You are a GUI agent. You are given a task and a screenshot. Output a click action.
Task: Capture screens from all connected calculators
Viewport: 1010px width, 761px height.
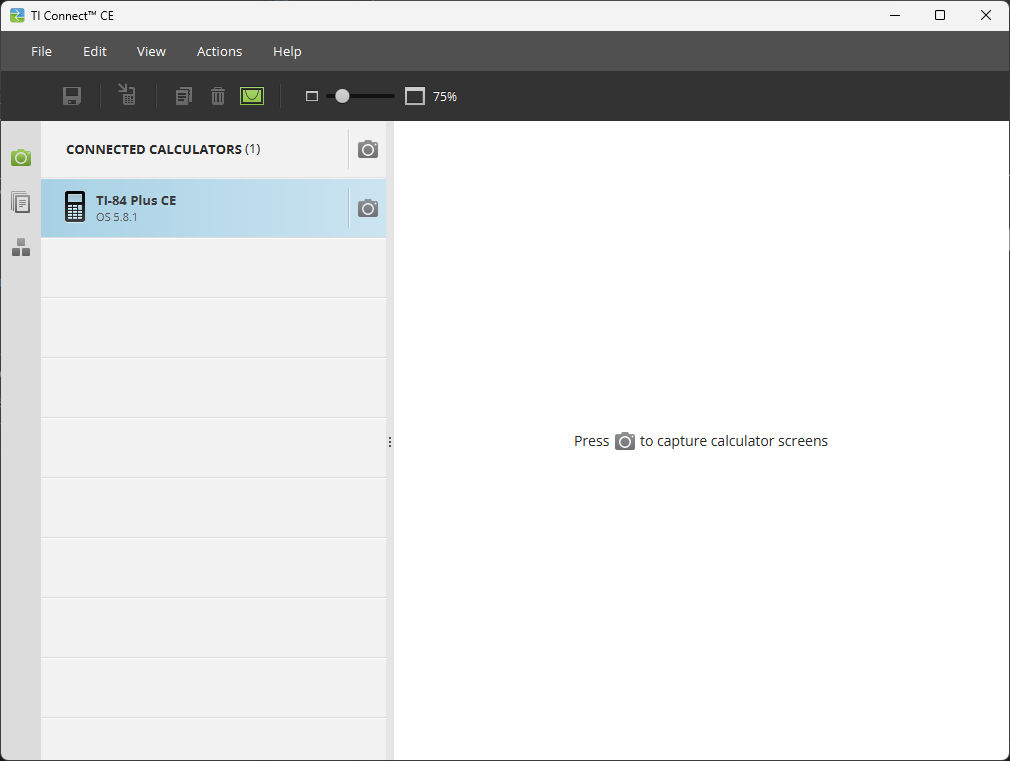368,149
